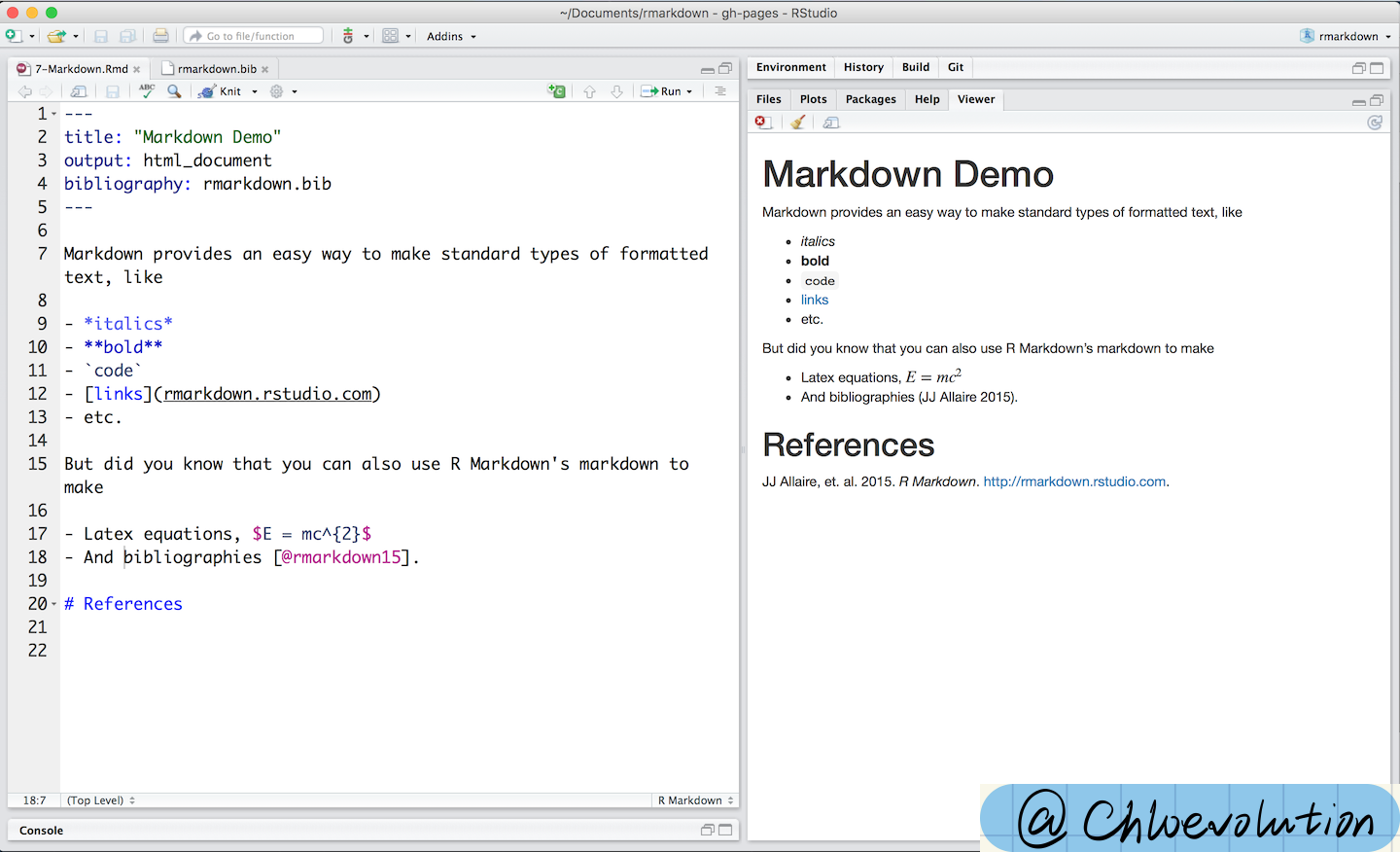Remove current viewer item red X icon
Screen dimensions: 1400x852
[x=764, y=123]
